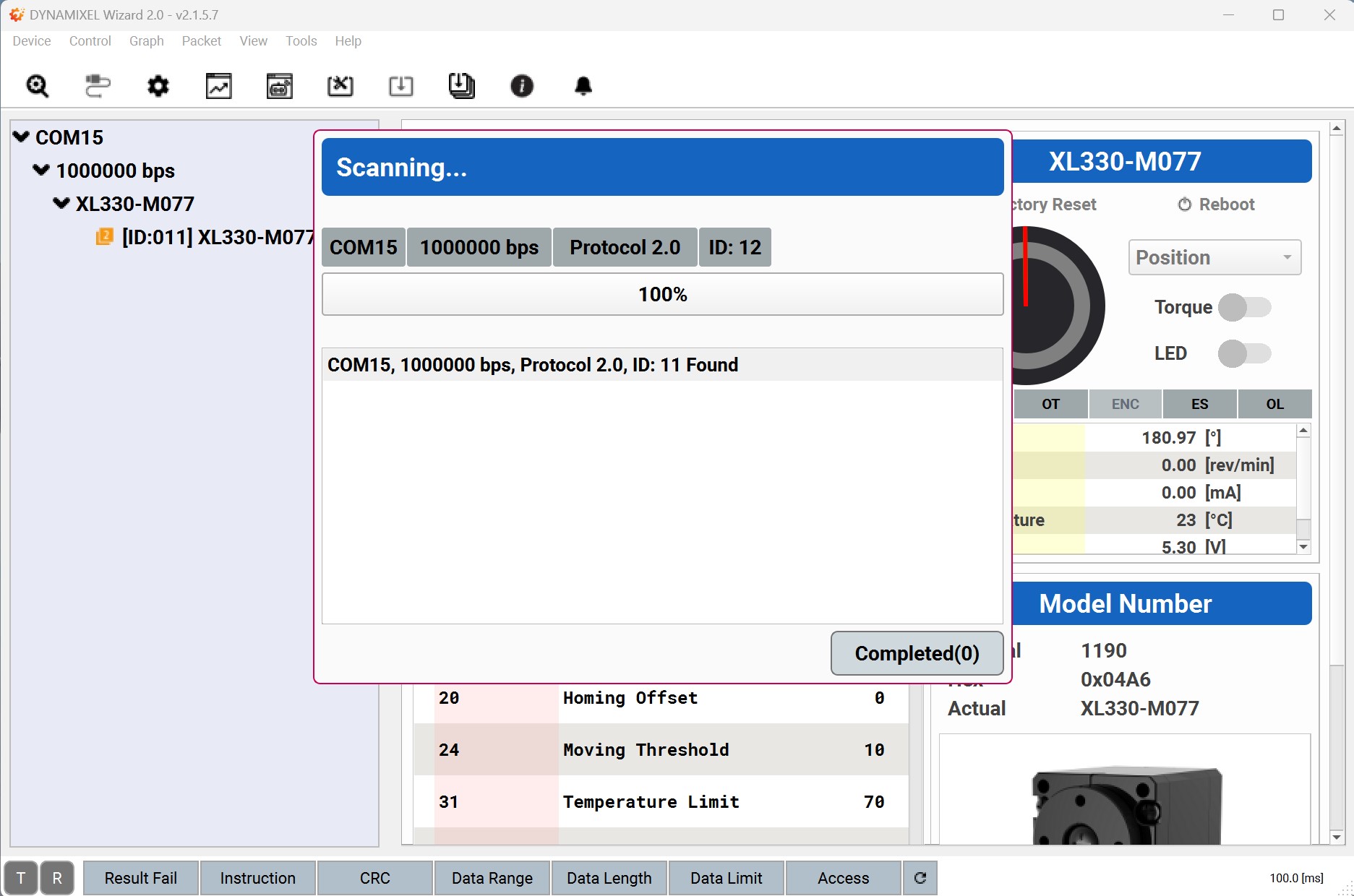Open the graph toolbar icon
Screen dimensions: 1354x896
click(x=218, y=86)
